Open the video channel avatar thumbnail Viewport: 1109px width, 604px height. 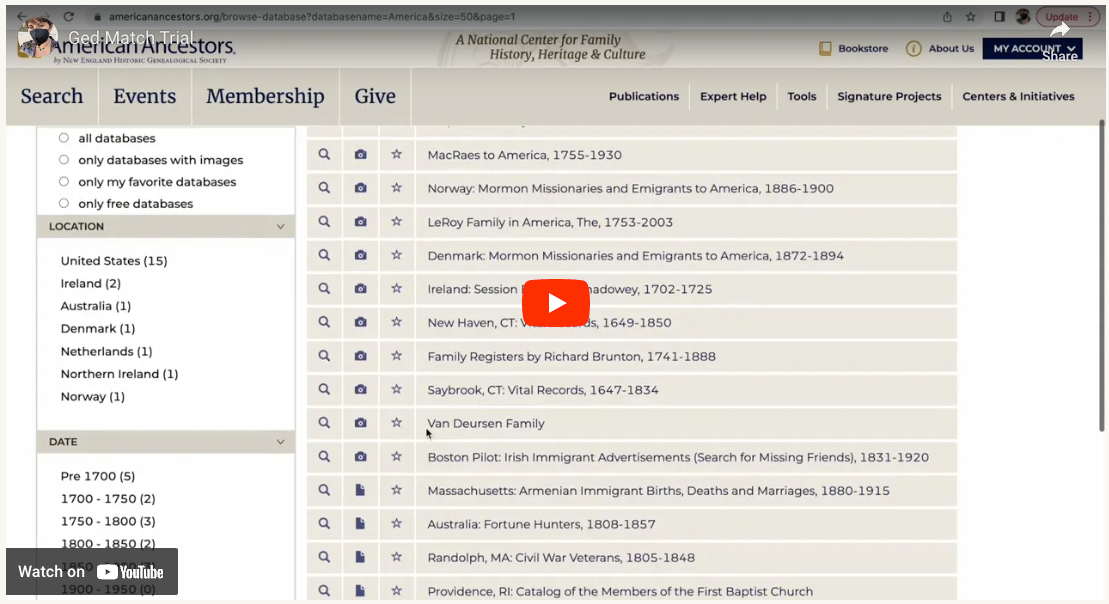coord(37,37)
